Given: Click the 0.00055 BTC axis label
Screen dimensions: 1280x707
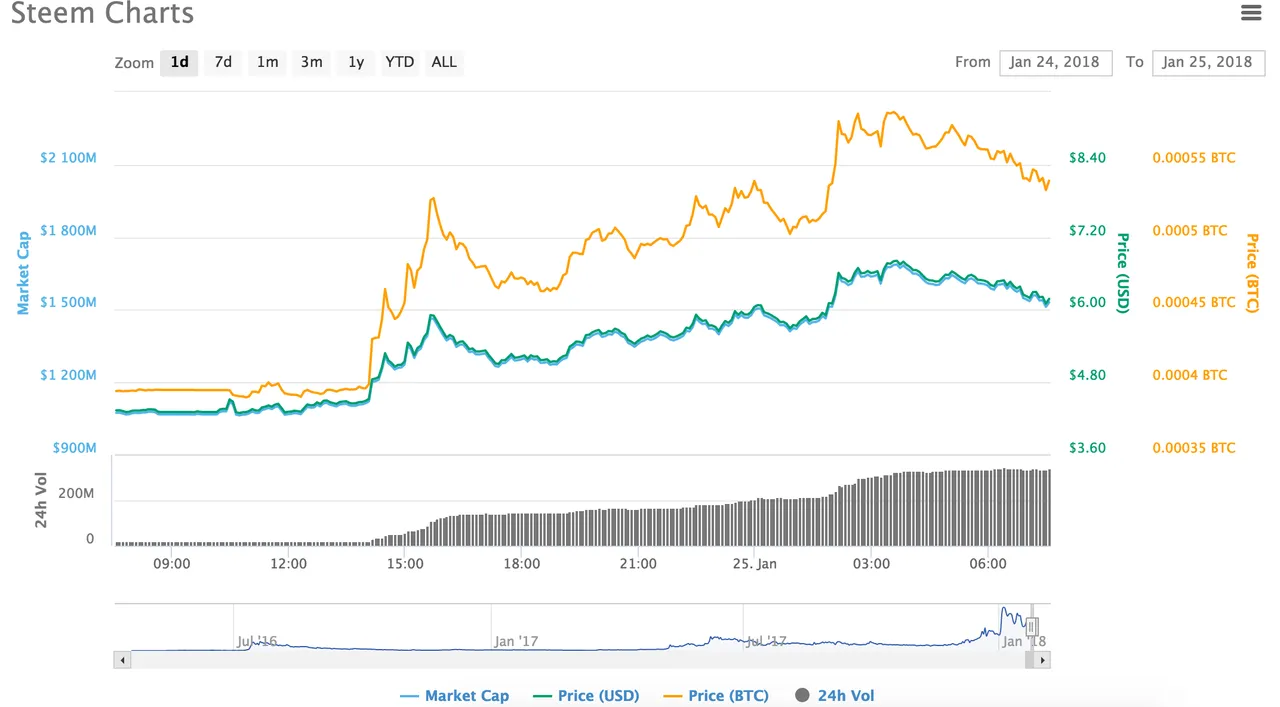Looking at the screenshot, I should click(x=1194, y=158).
